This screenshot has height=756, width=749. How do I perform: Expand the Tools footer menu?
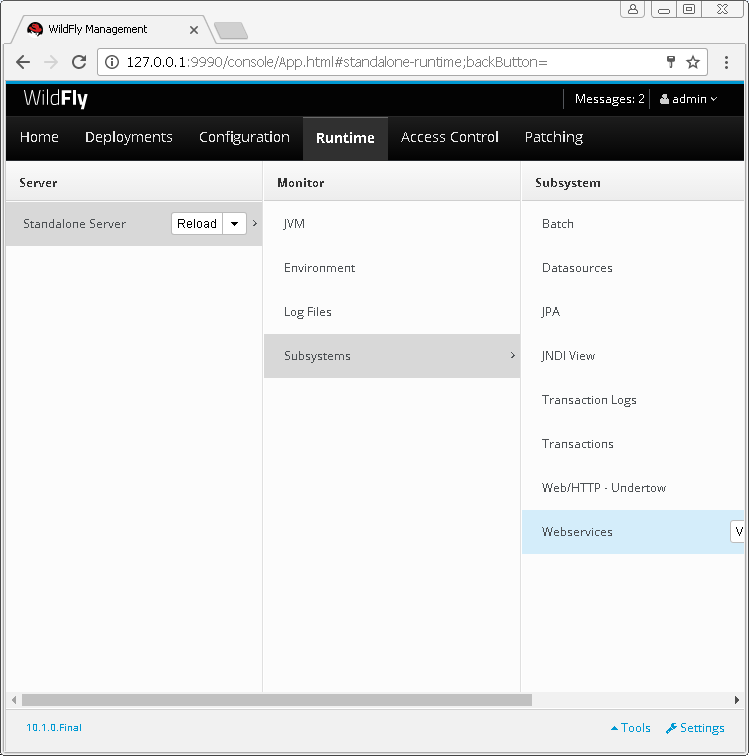tap(630, 728)
